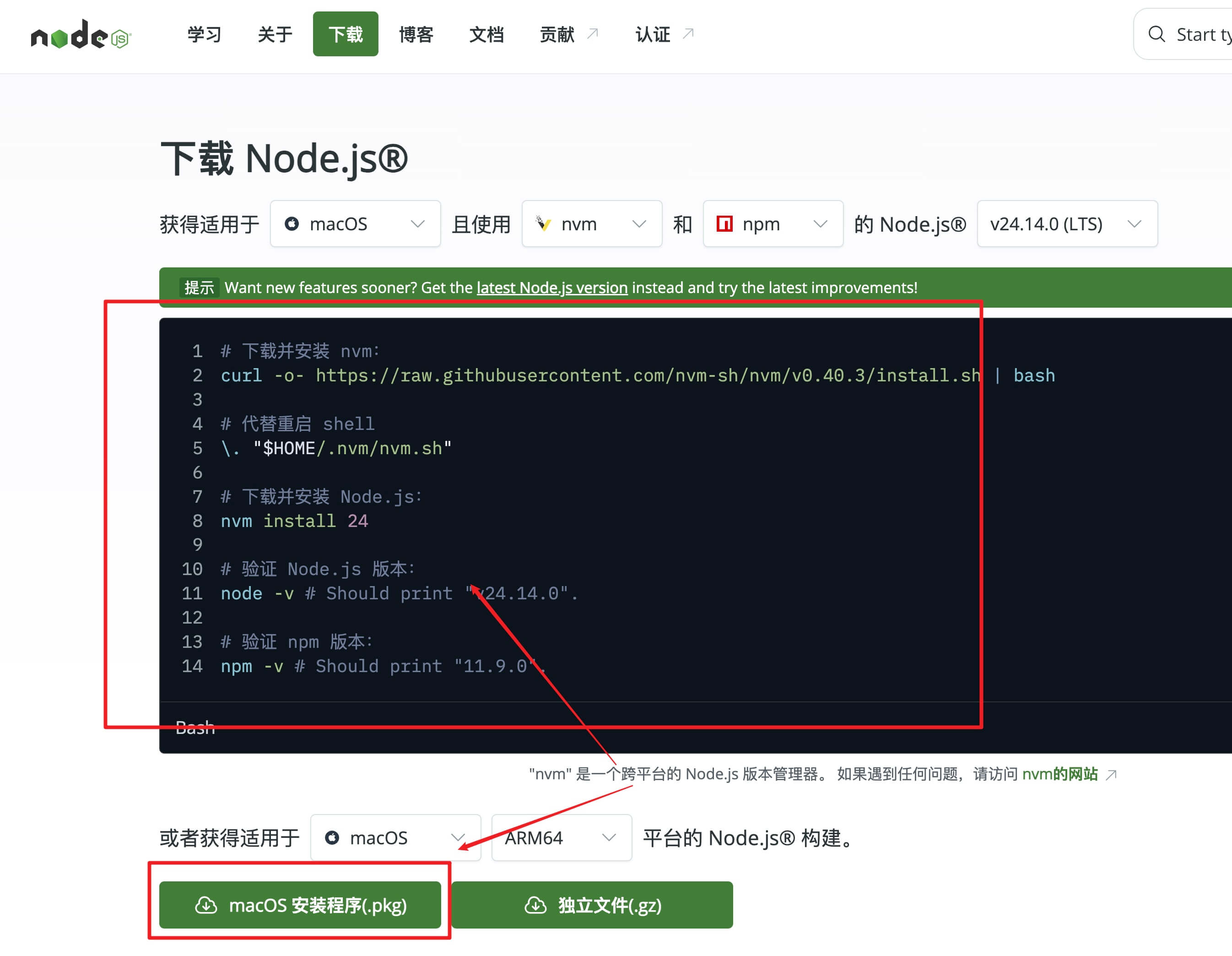
Task: Click the Node.js logo
Action: pyautogui.click(x=81, y=34)
